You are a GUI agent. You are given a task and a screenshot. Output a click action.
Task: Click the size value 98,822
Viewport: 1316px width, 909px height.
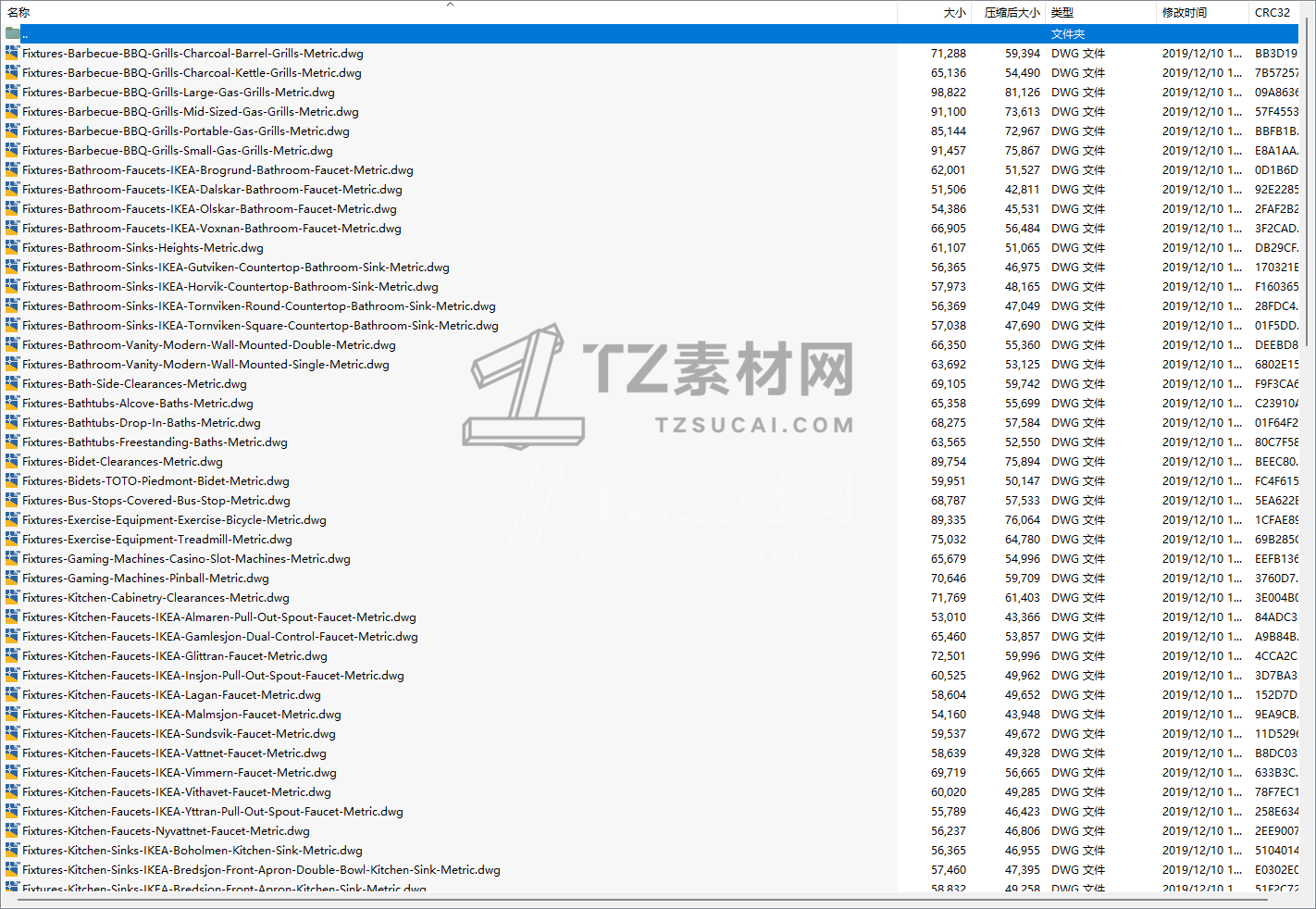pyautogui.click(x=949, y=92)
